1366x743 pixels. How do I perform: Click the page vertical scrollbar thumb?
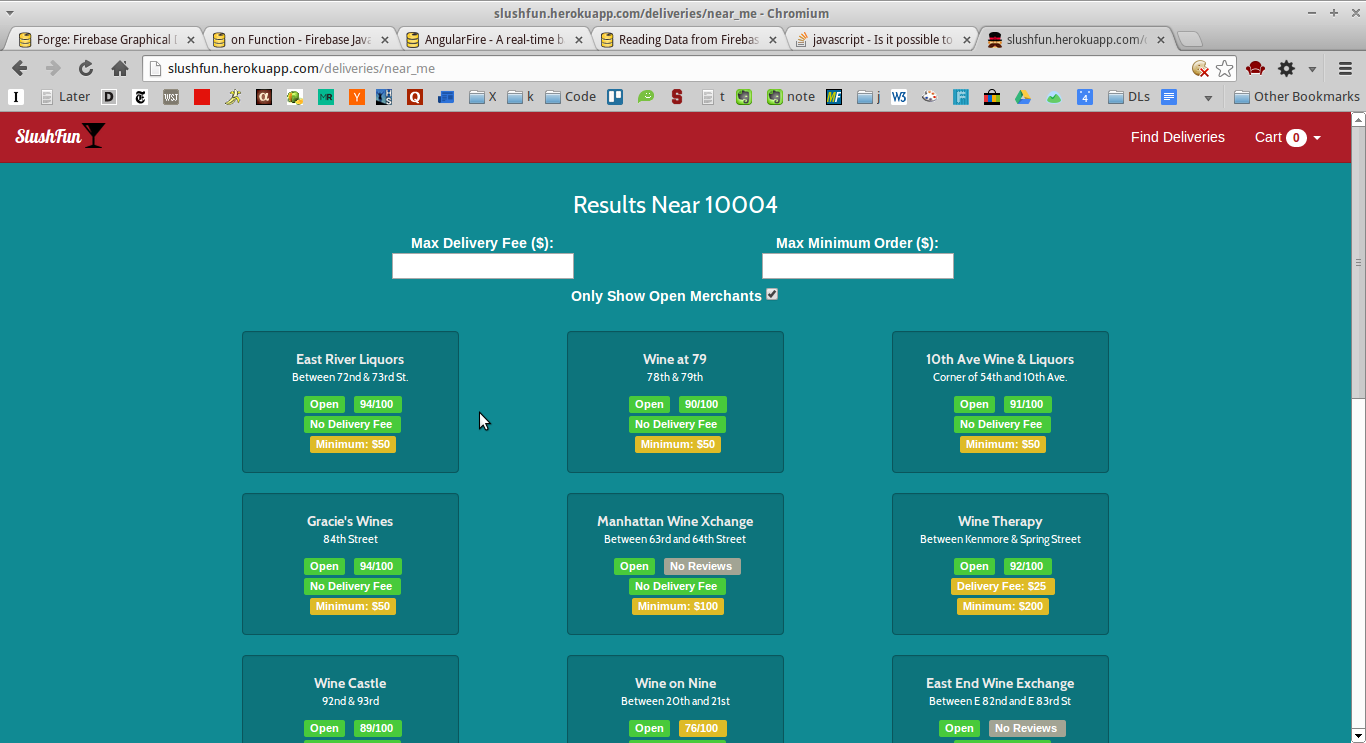coord(1358,262)
